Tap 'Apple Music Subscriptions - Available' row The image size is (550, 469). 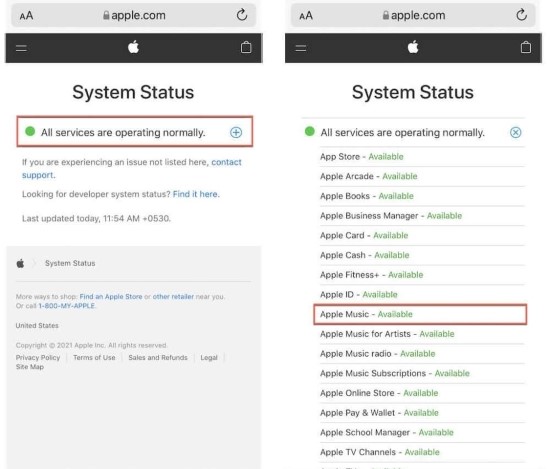tap(422, 373)
